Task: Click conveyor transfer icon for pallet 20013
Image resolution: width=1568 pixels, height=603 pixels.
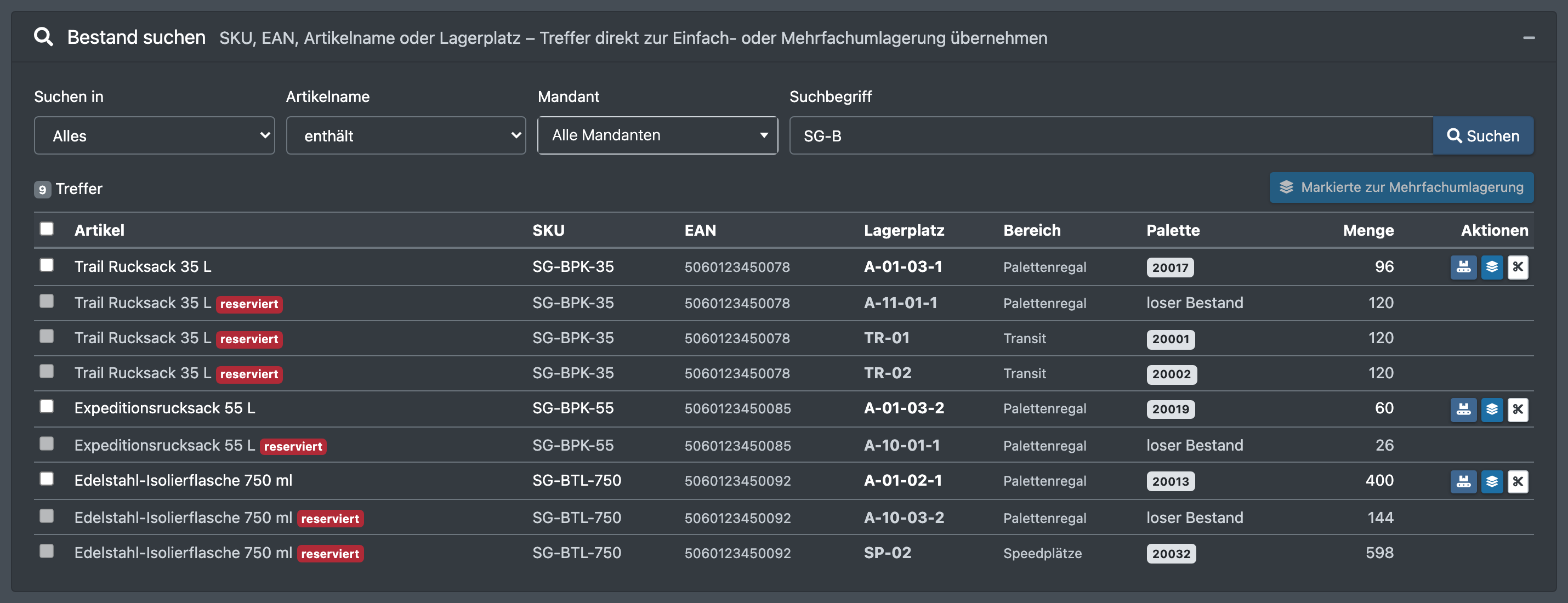Action: [1463, 482]
